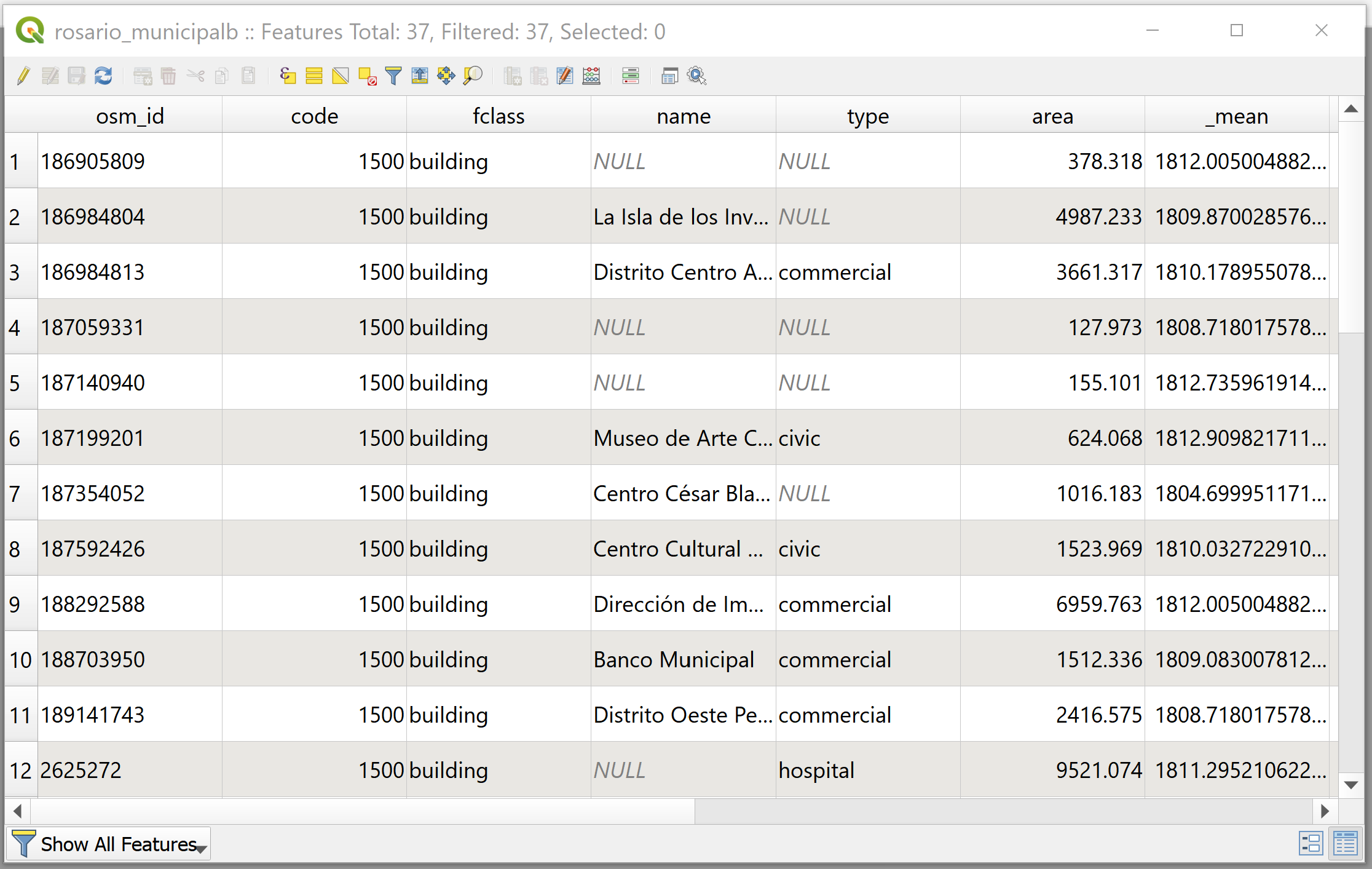This screenshot has width=1372, height=869.
Task: Dock the attribute table window
Action: (669, 76)
